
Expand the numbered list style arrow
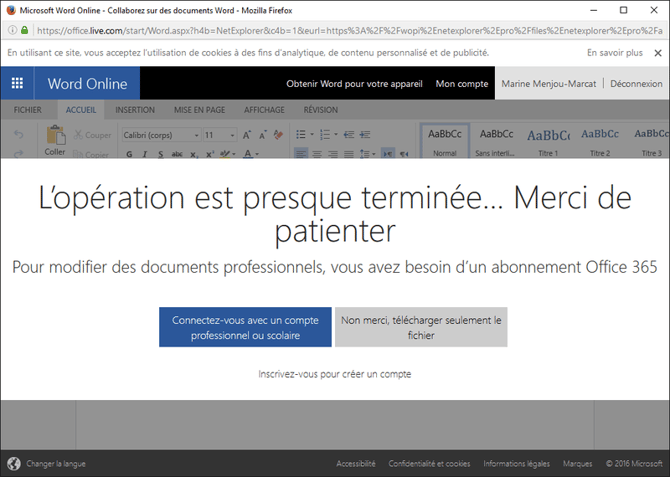pyautogui.click(x=335, y=135)
